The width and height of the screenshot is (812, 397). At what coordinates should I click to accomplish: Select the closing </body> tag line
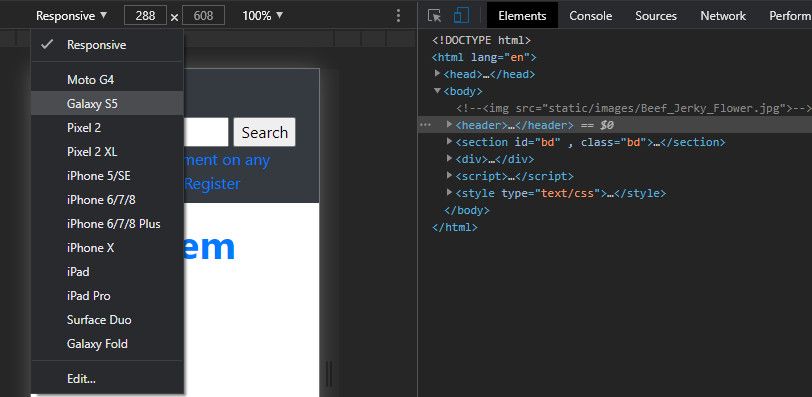(467, 210)
